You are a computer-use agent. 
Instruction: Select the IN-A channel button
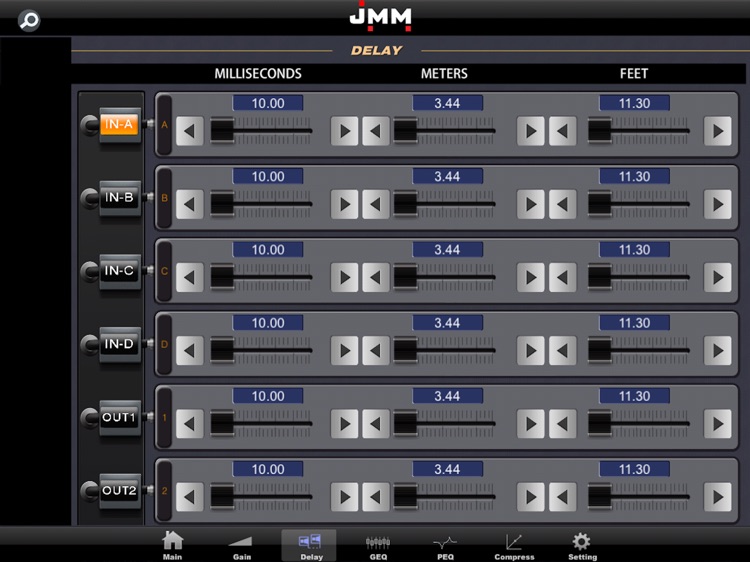pyautogui.click(x=119, y=125)
